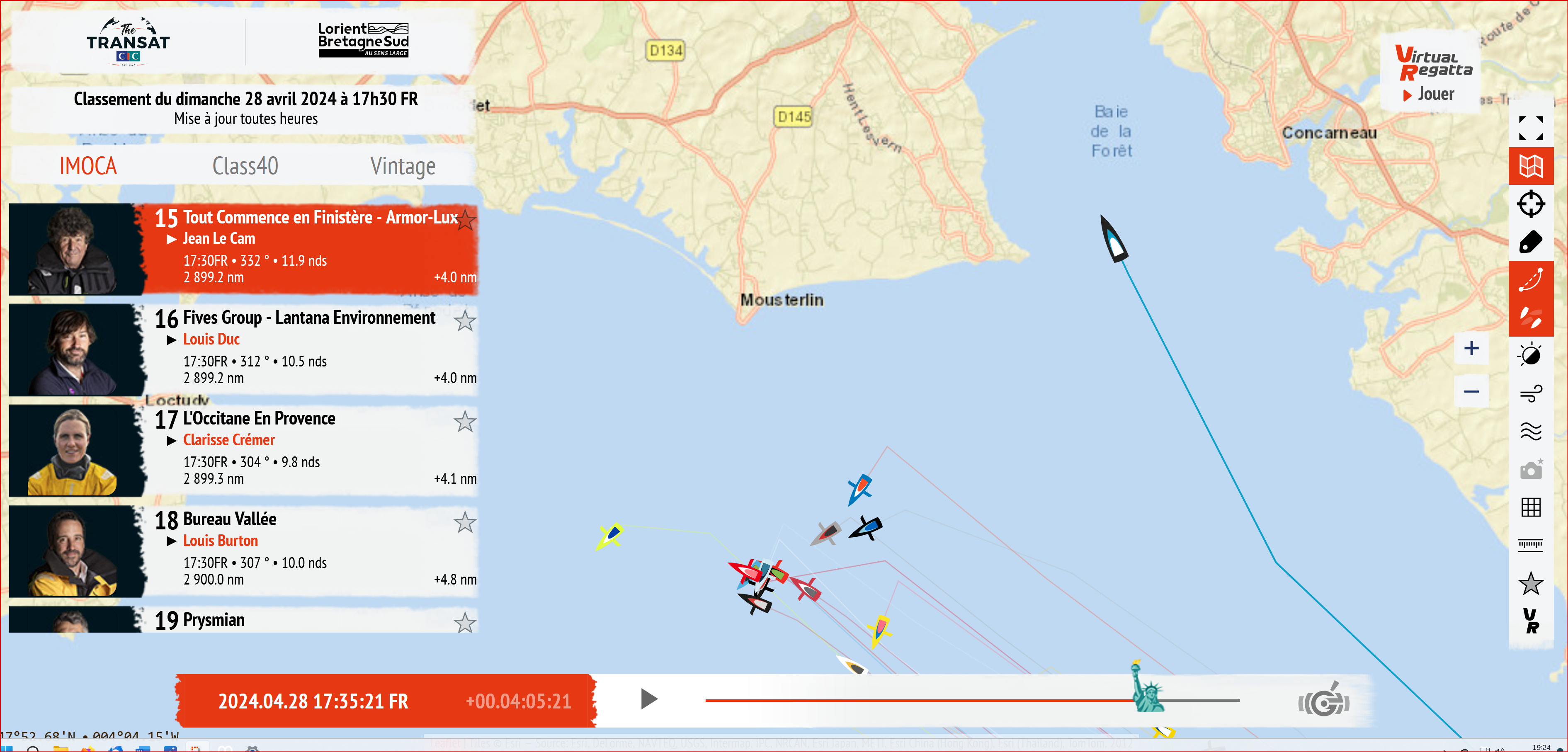Click Clarisse Crémer skipper name
This screenshot has height=752, width=1568.
(x=229, y=441)
